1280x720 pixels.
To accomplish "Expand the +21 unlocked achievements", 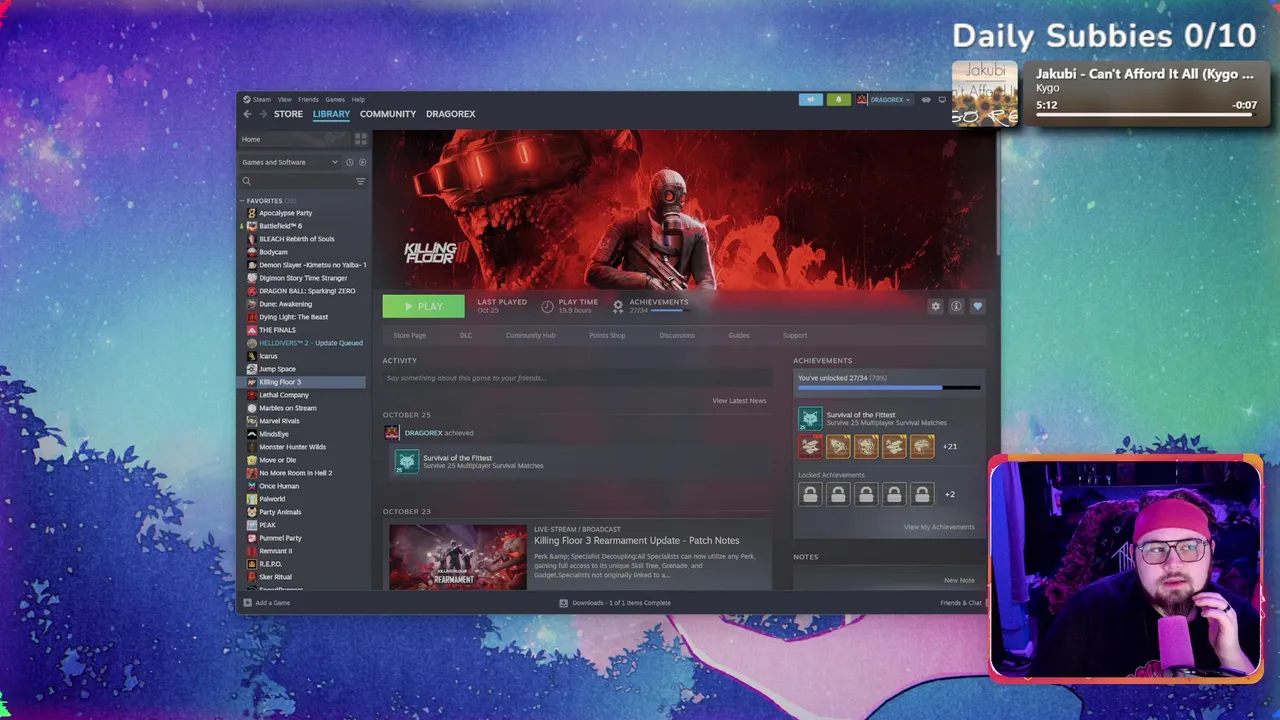I will [950, 447].
